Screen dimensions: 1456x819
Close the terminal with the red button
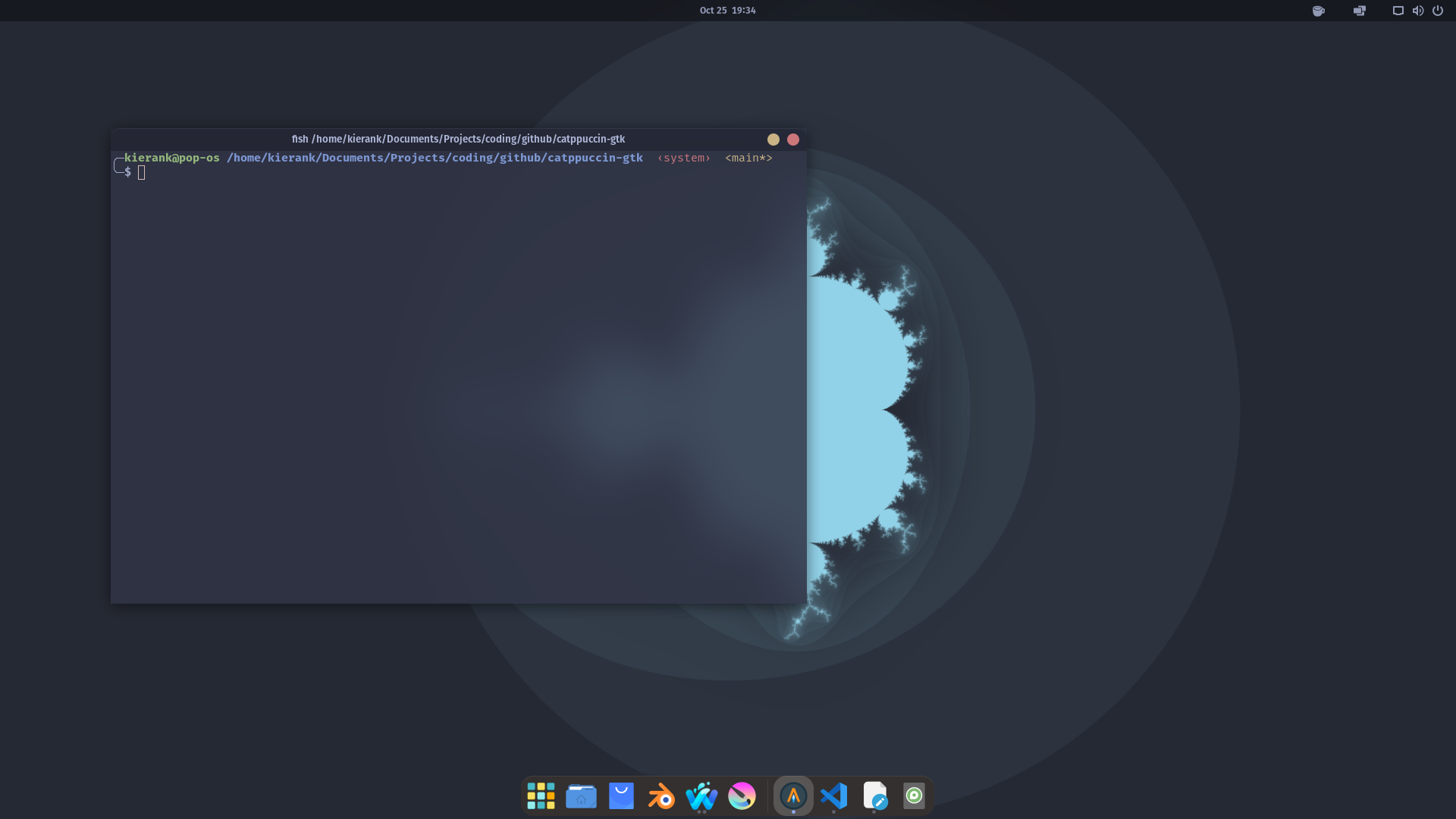click(793, 140)
